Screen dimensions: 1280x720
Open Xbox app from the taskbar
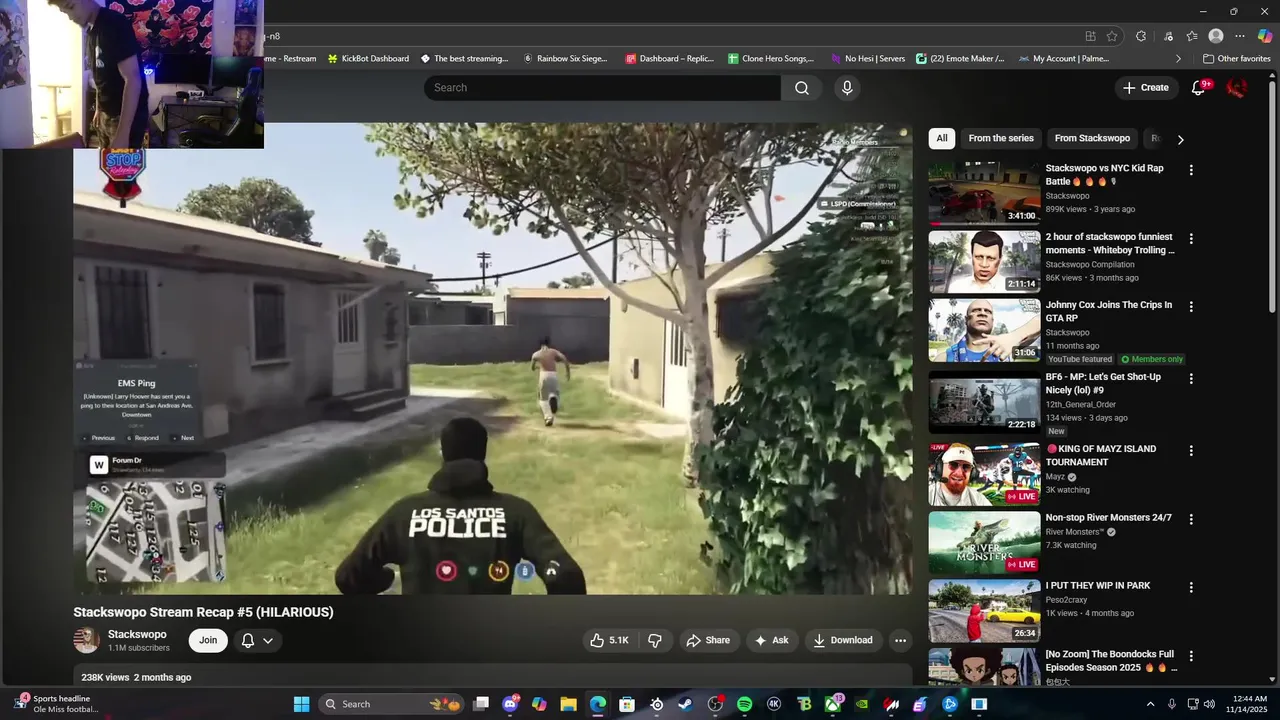pyautogui.click(x=832, y=704)
